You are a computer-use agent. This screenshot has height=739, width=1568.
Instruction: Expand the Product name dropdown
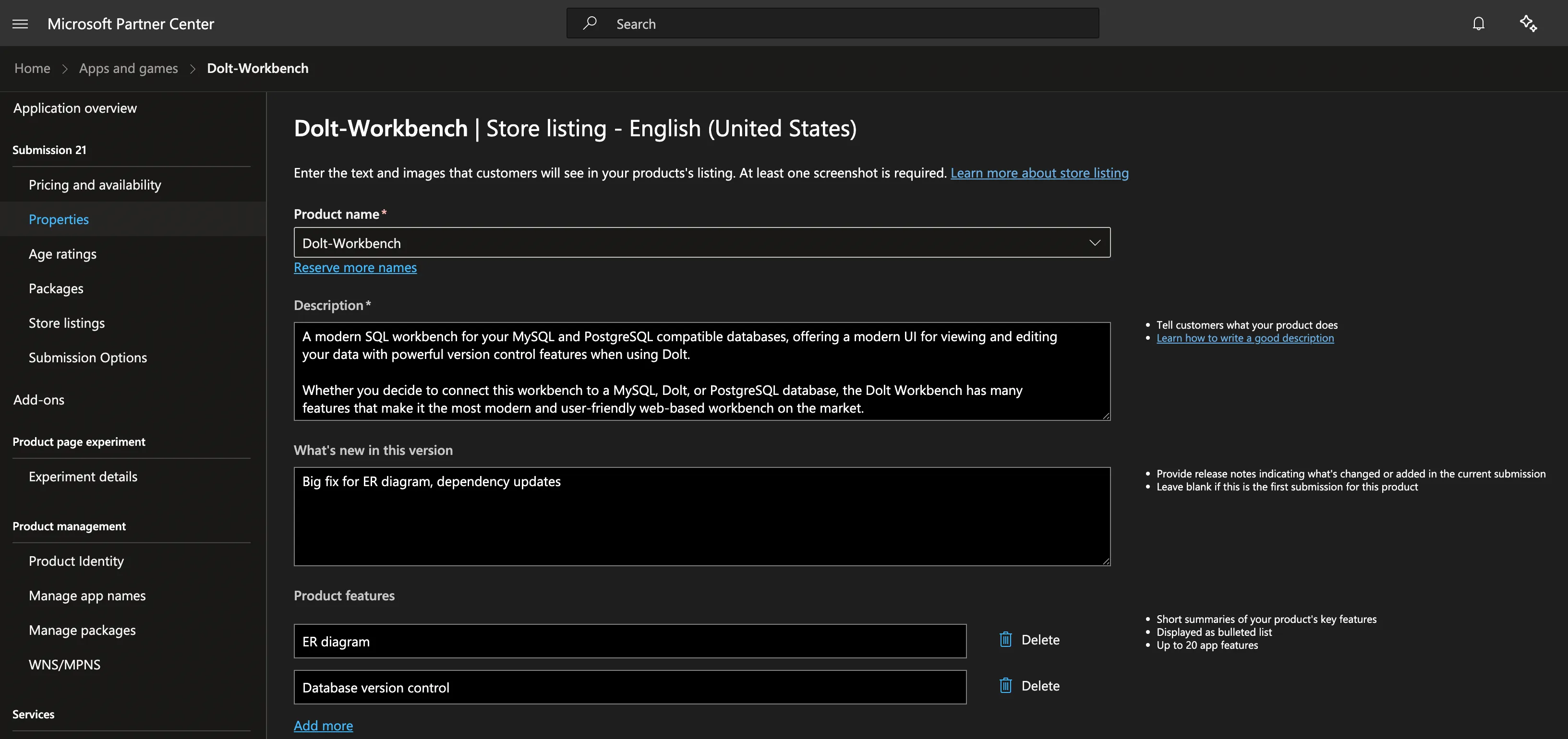pyautogui.click(x=1094, y=243)
